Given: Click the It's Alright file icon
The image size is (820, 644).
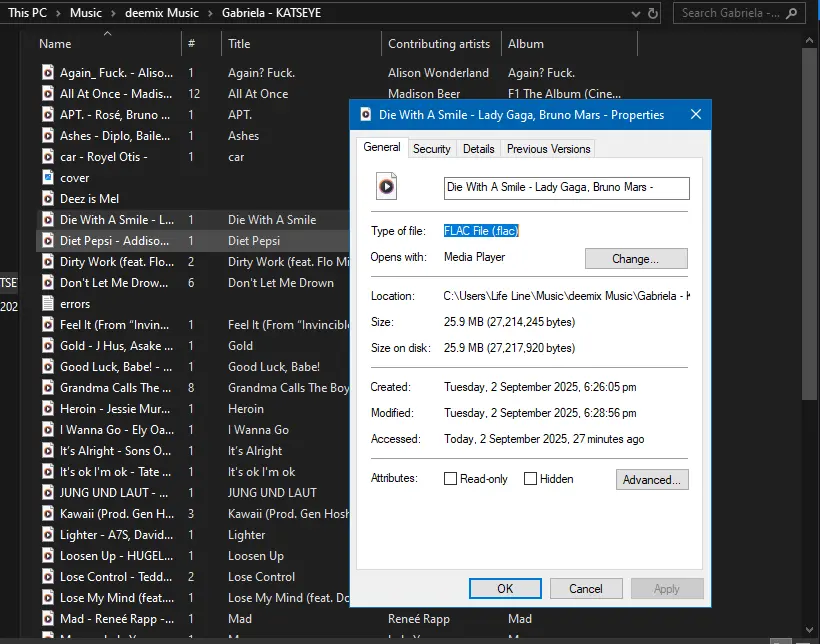Looking at the screenshot, I should 48,450.
